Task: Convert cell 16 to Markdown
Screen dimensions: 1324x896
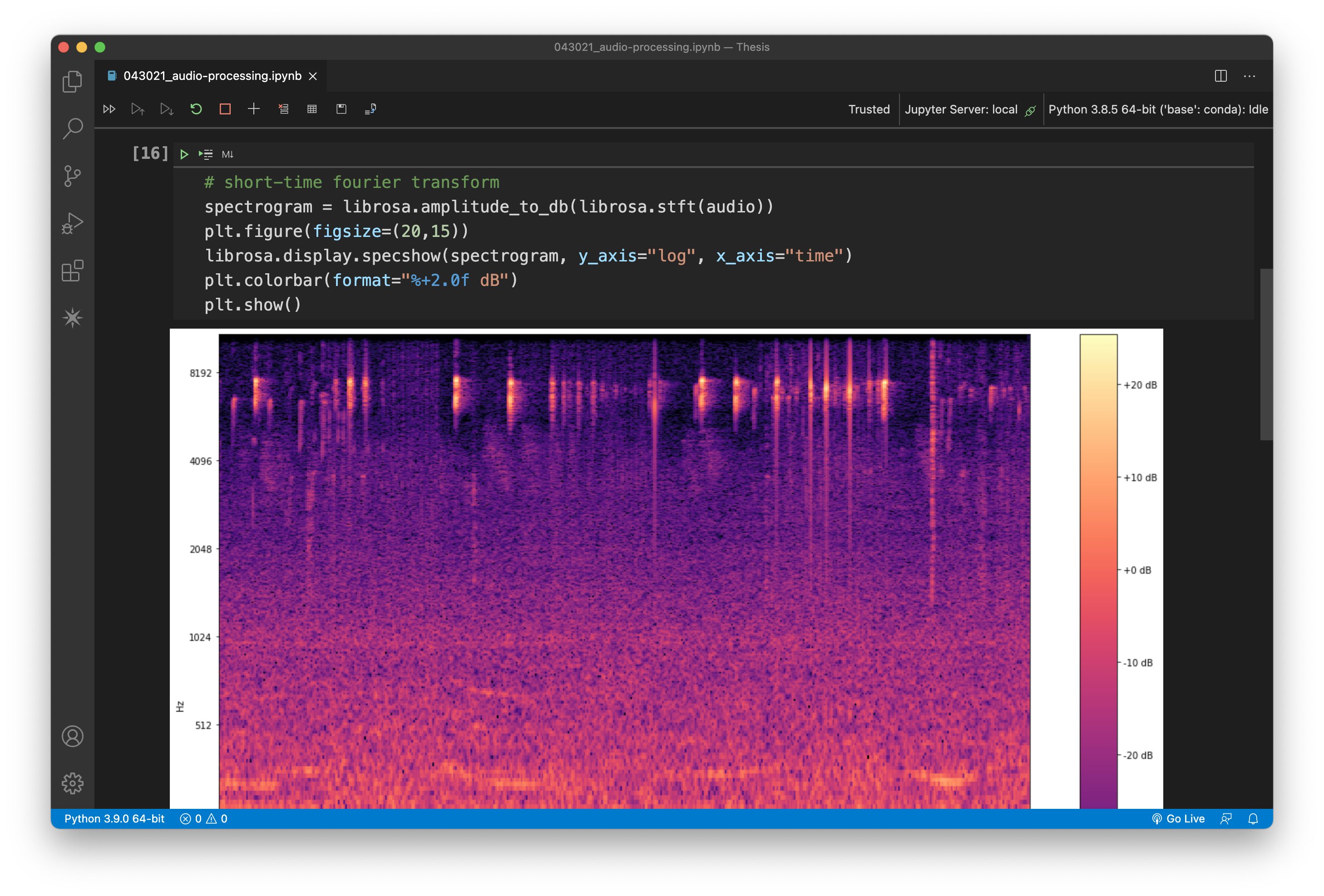Action: 227,154
